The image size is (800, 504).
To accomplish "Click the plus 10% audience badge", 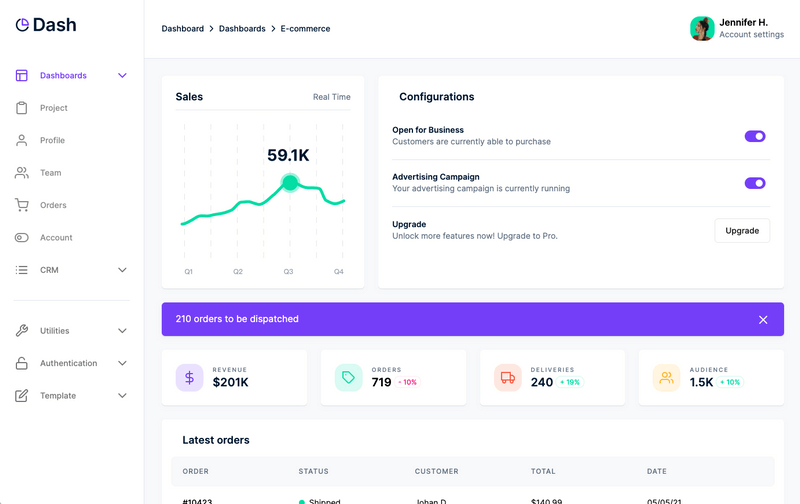I will (x=730, y=382).
